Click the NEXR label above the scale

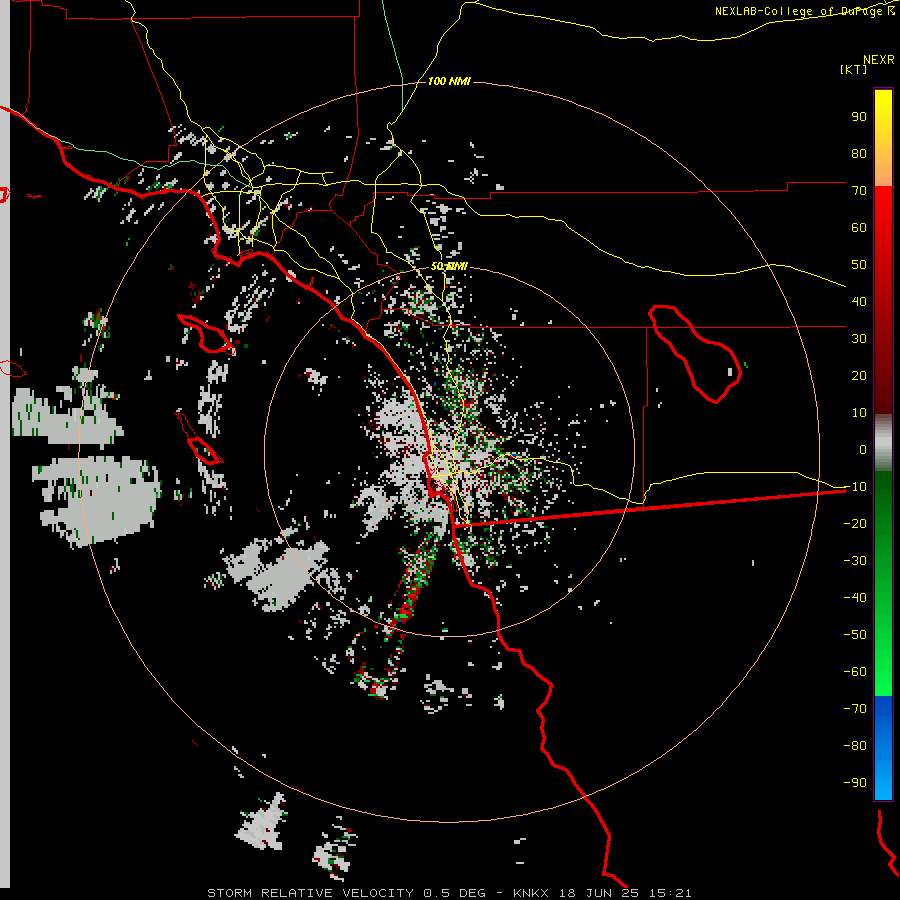[878, 60]
